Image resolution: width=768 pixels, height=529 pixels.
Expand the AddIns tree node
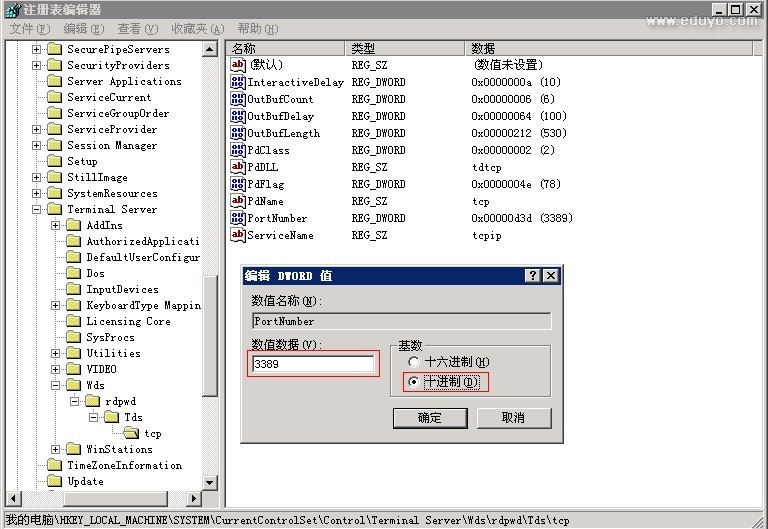pyautogui.click(x=56, y=225)
